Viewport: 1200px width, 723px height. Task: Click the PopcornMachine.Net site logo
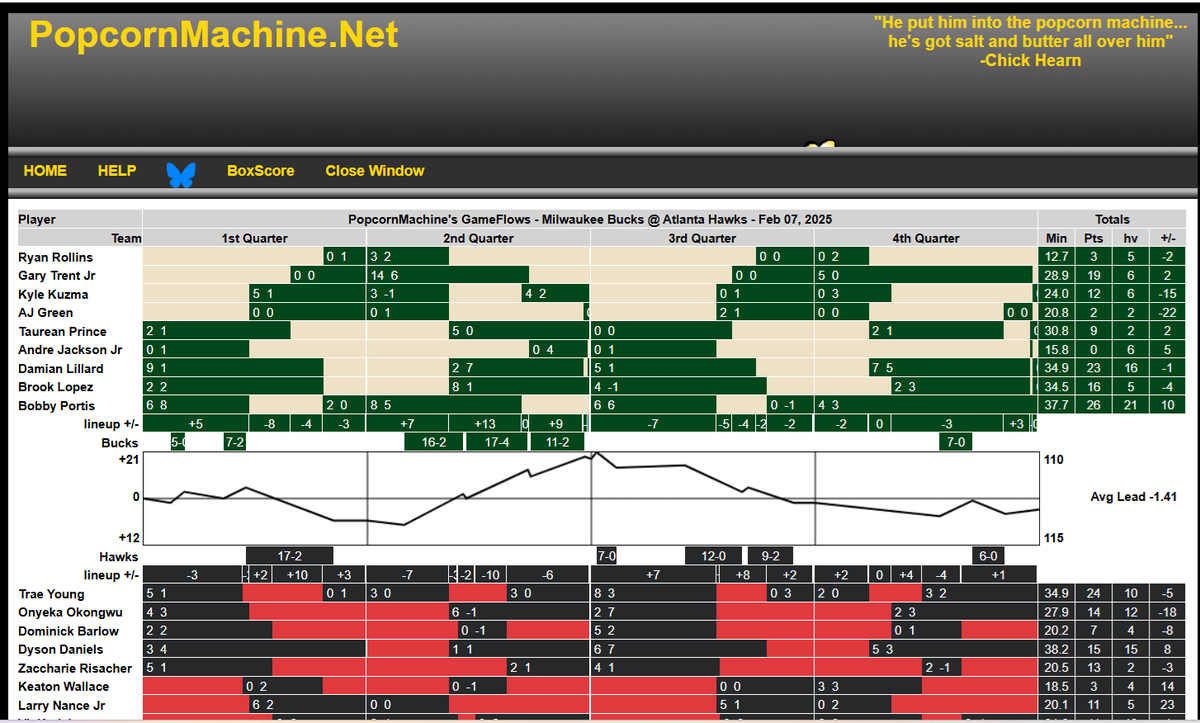(214, 34)
